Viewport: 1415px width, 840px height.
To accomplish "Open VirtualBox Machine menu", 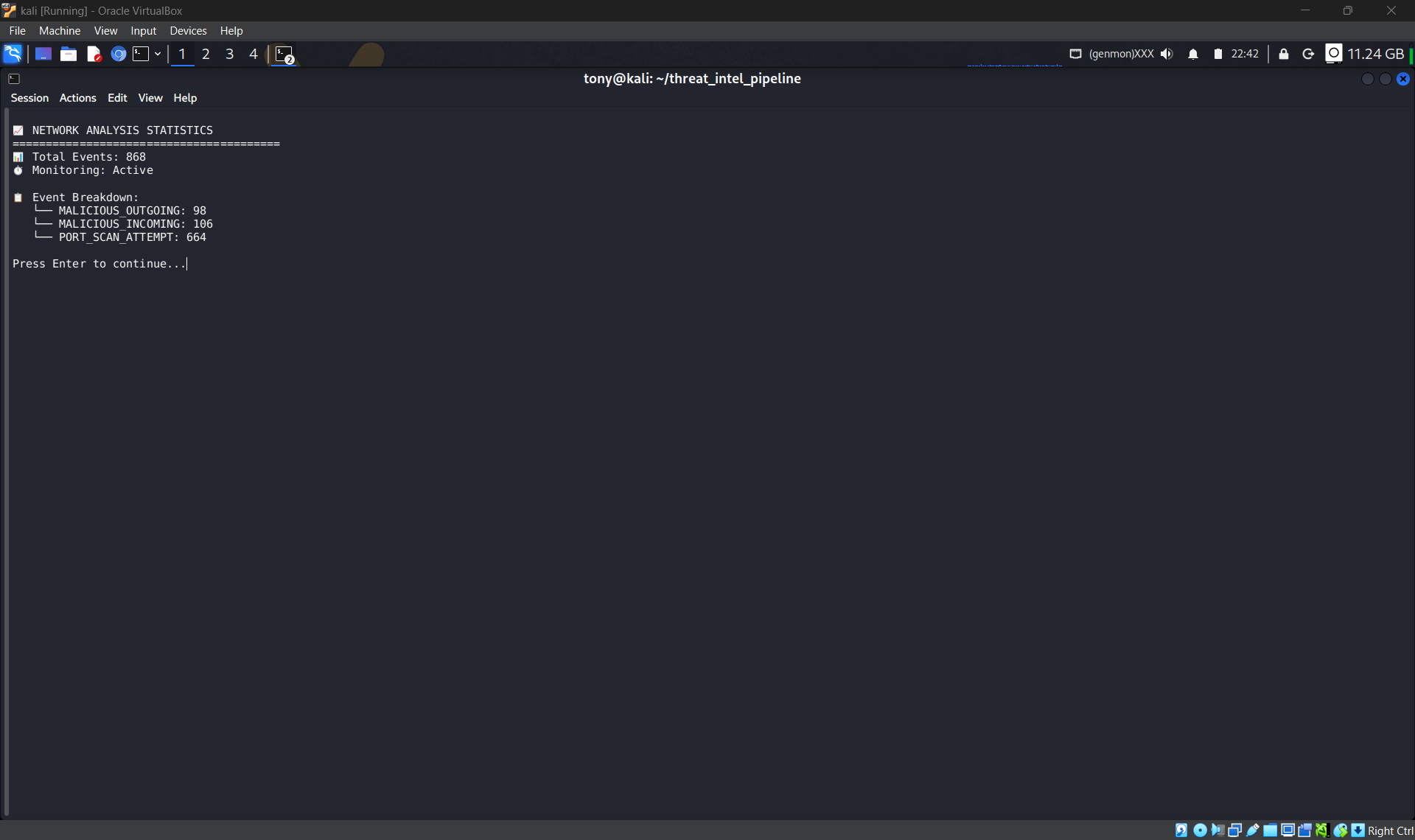I will [x=60, y=30].
